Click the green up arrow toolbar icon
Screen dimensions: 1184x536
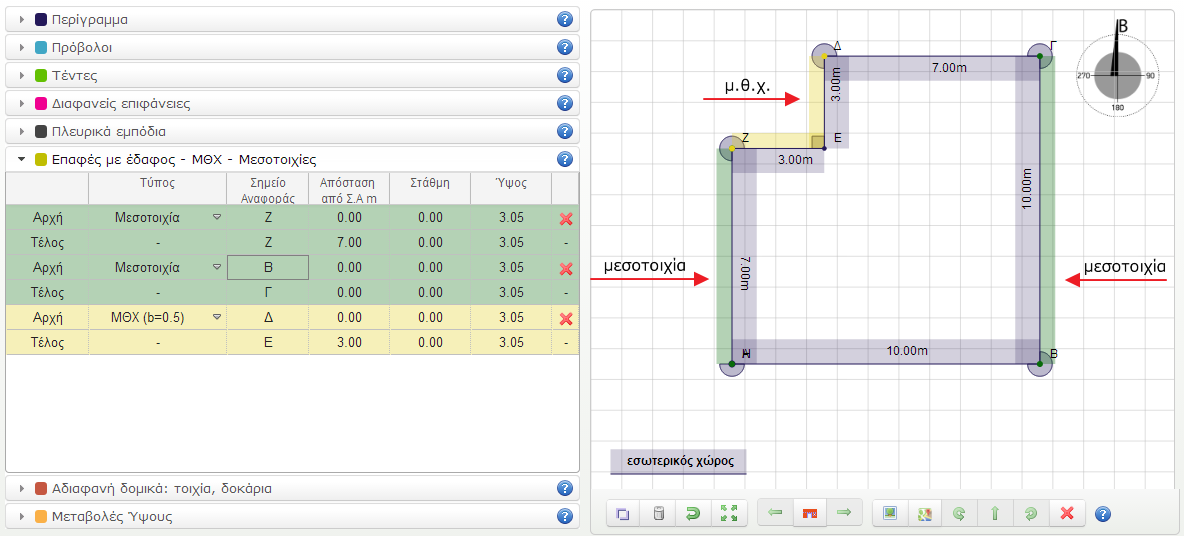[995, 513]
